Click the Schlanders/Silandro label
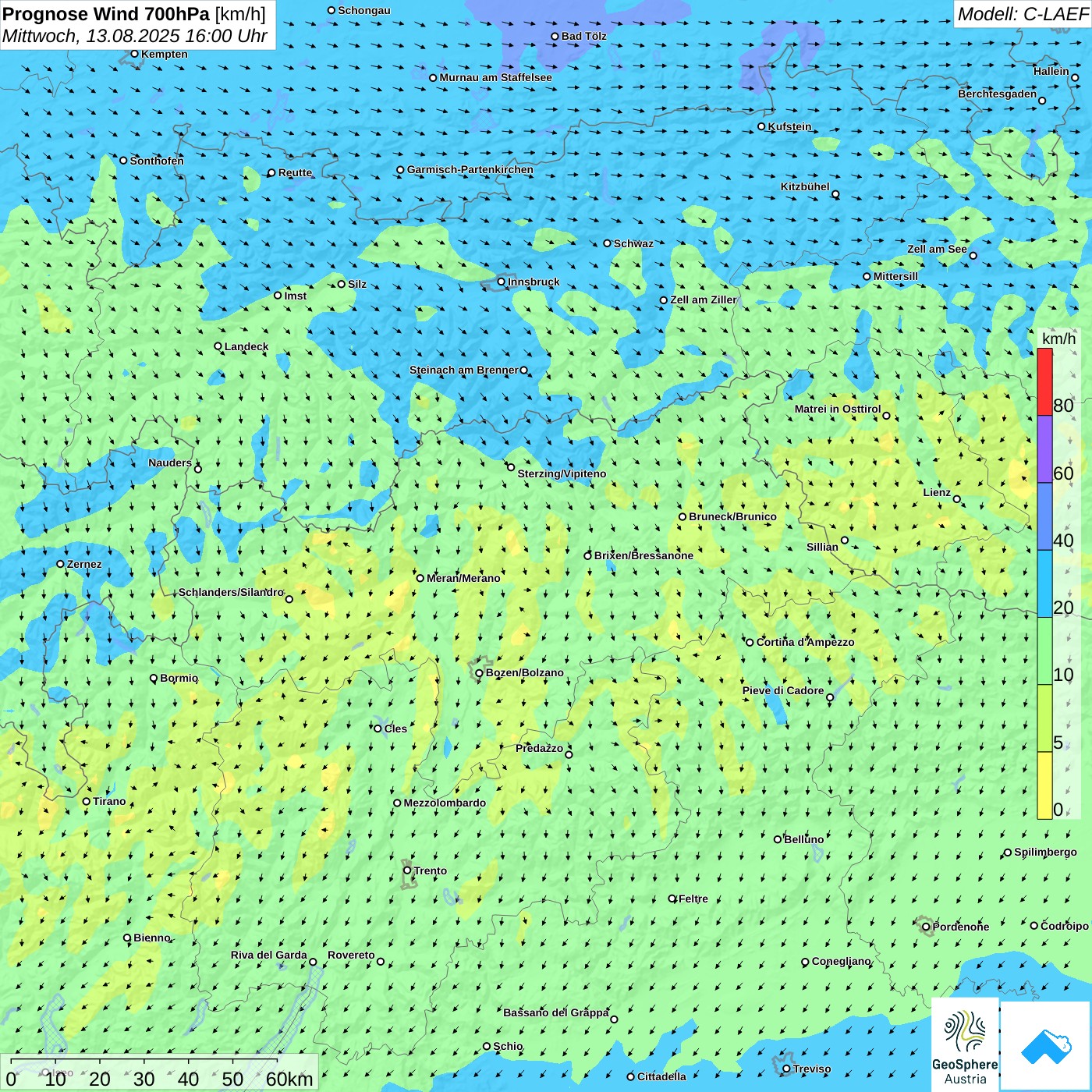 pyautogui.click(x=232, y=592)
